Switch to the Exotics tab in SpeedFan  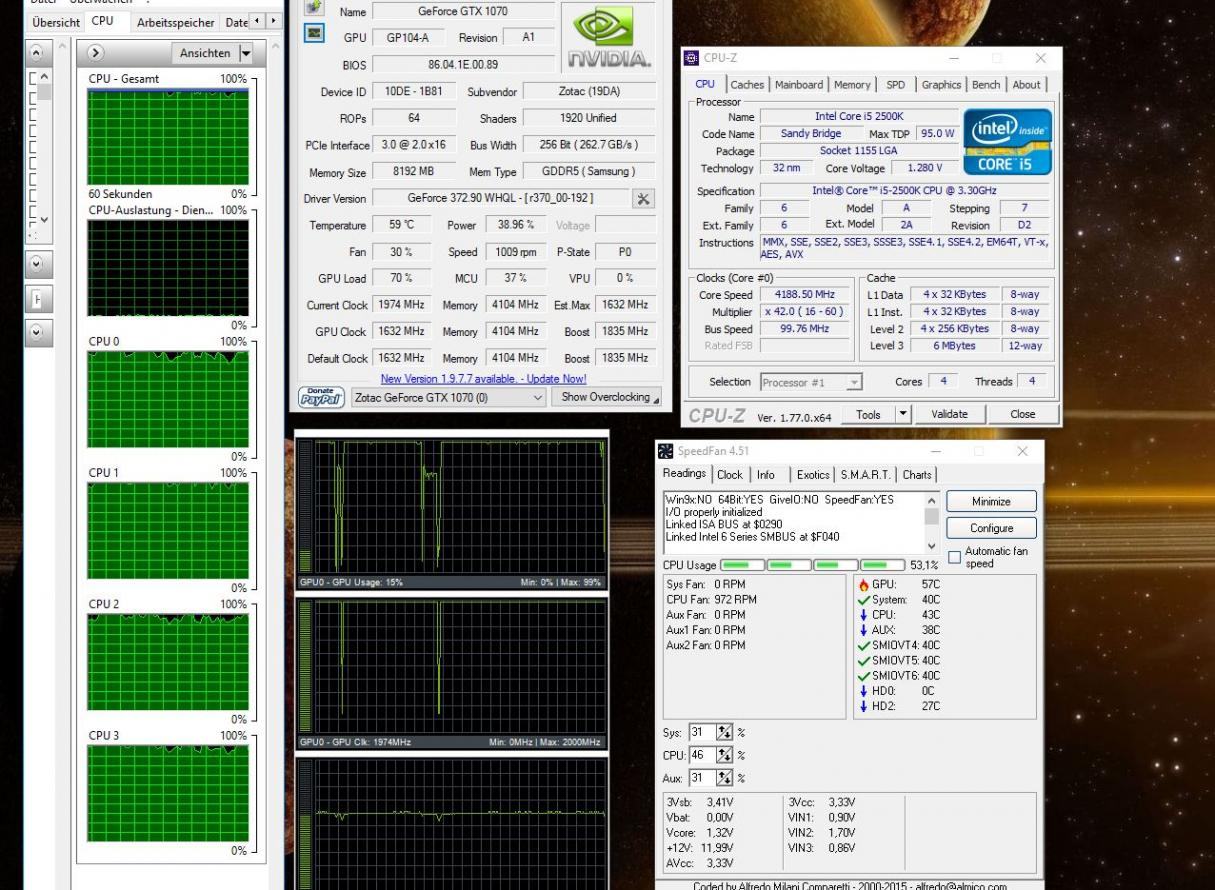tap(813, 475)
